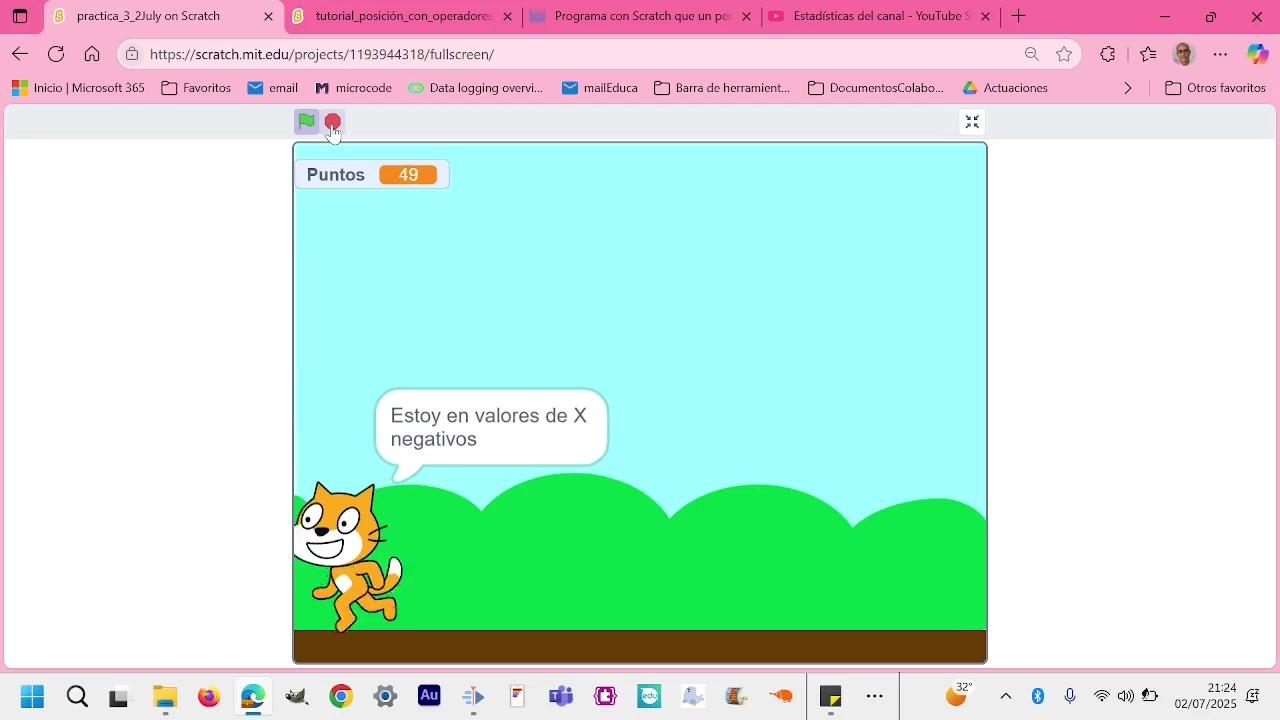Start the project with the green flag
Viewport: 1280px width, 720px height.
click(306, 122)
